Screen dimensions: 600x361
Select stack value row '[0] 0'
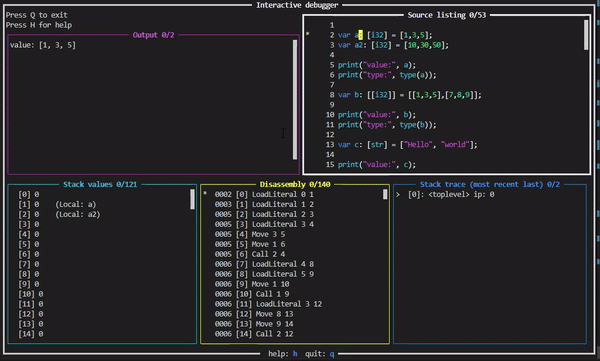tap(28, 194)
